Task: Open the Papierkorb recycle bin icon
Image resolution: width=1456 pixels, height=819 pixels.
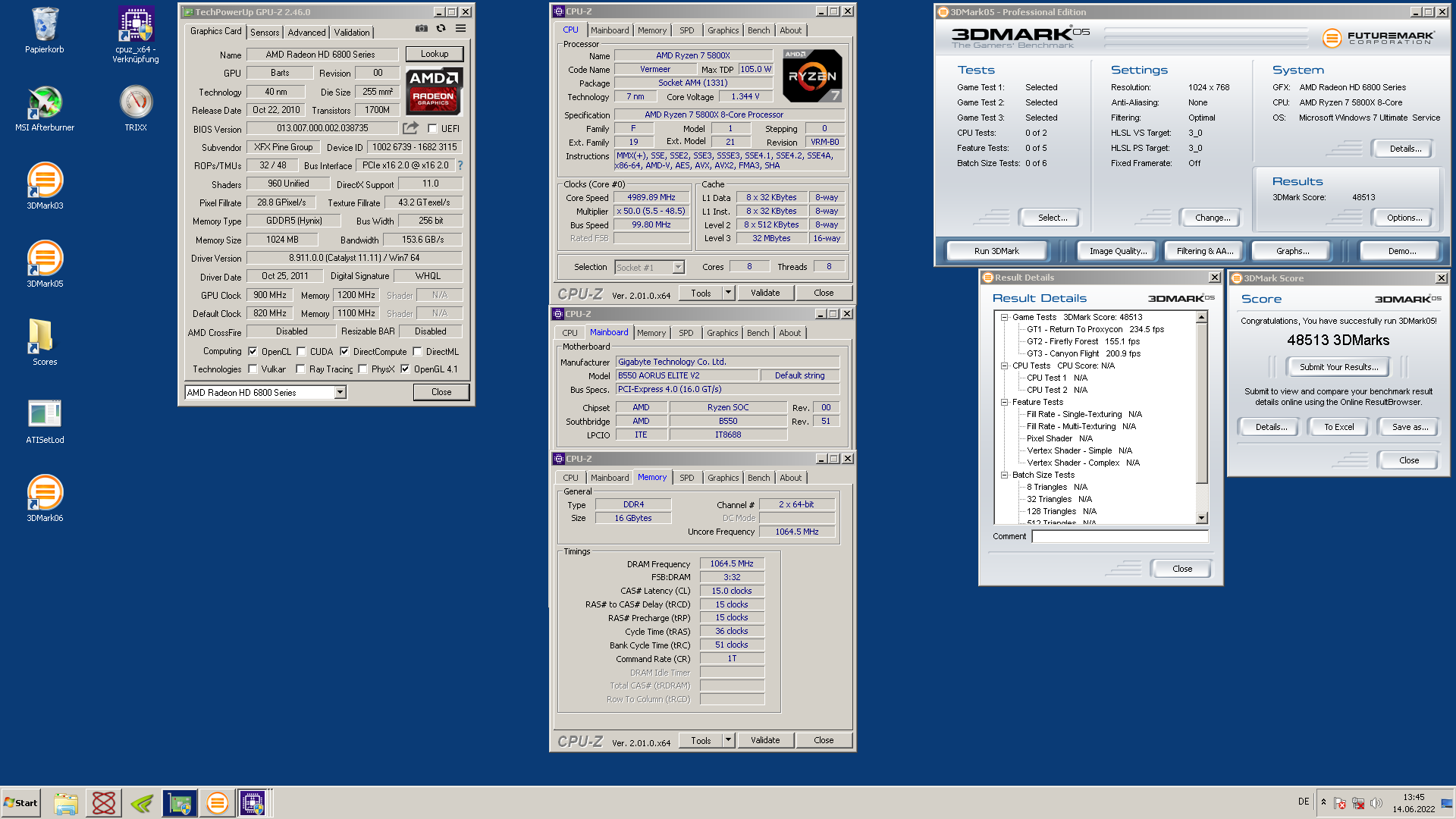Action: click(x=45, y=30)
